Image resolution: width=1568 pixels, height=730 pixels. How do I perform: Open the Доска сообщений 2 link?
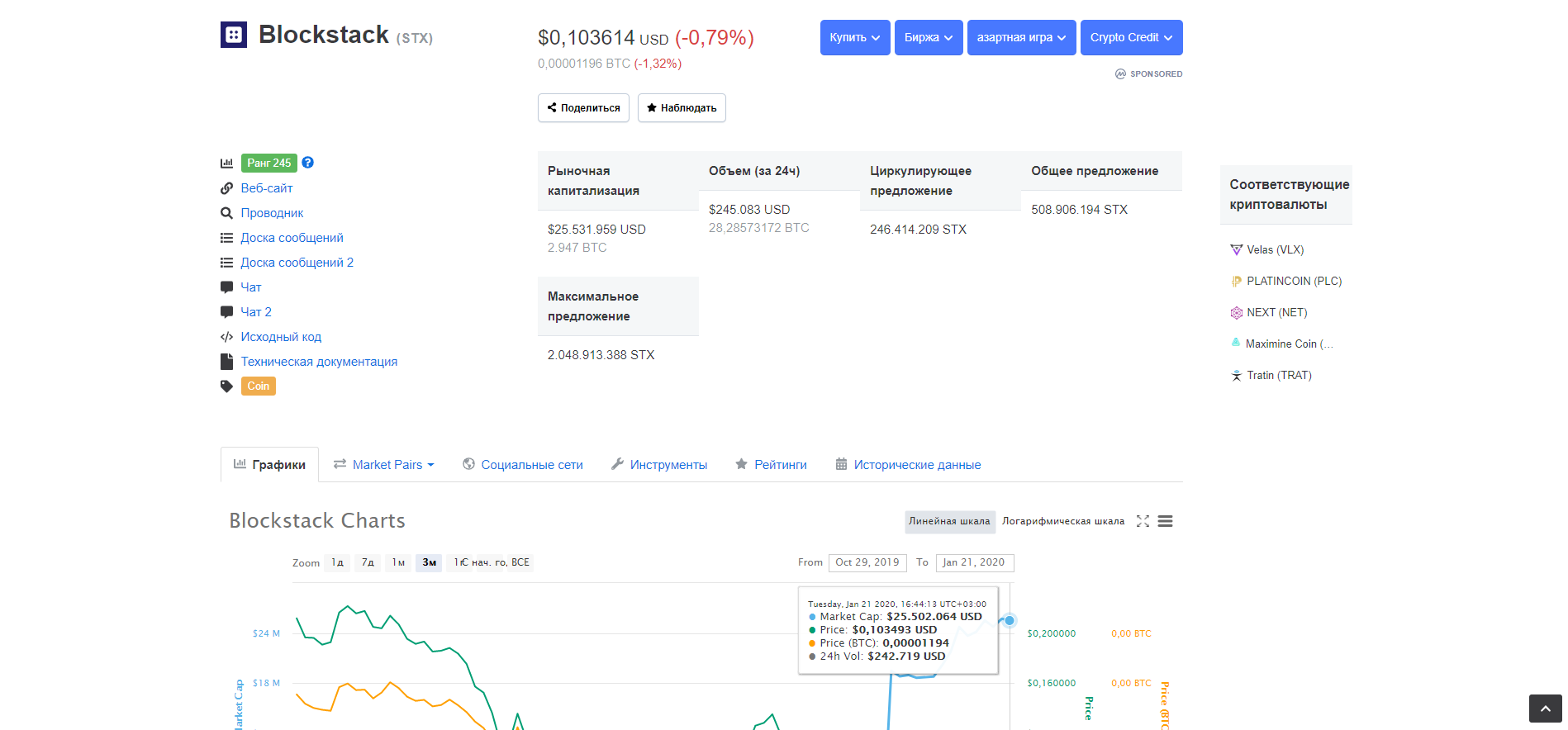[297, 263]
